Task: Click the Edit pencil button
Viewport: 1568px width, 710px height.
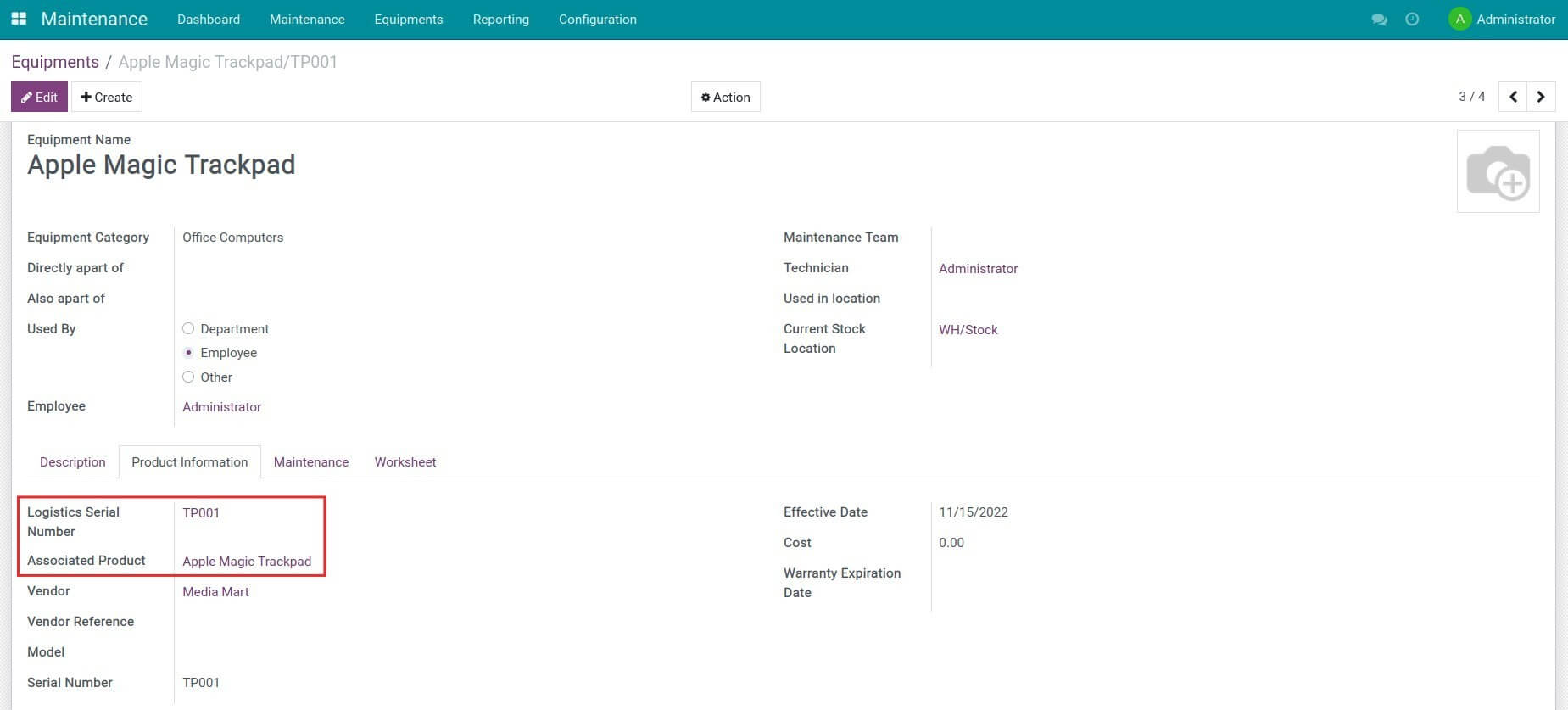Action: (39, 97)
